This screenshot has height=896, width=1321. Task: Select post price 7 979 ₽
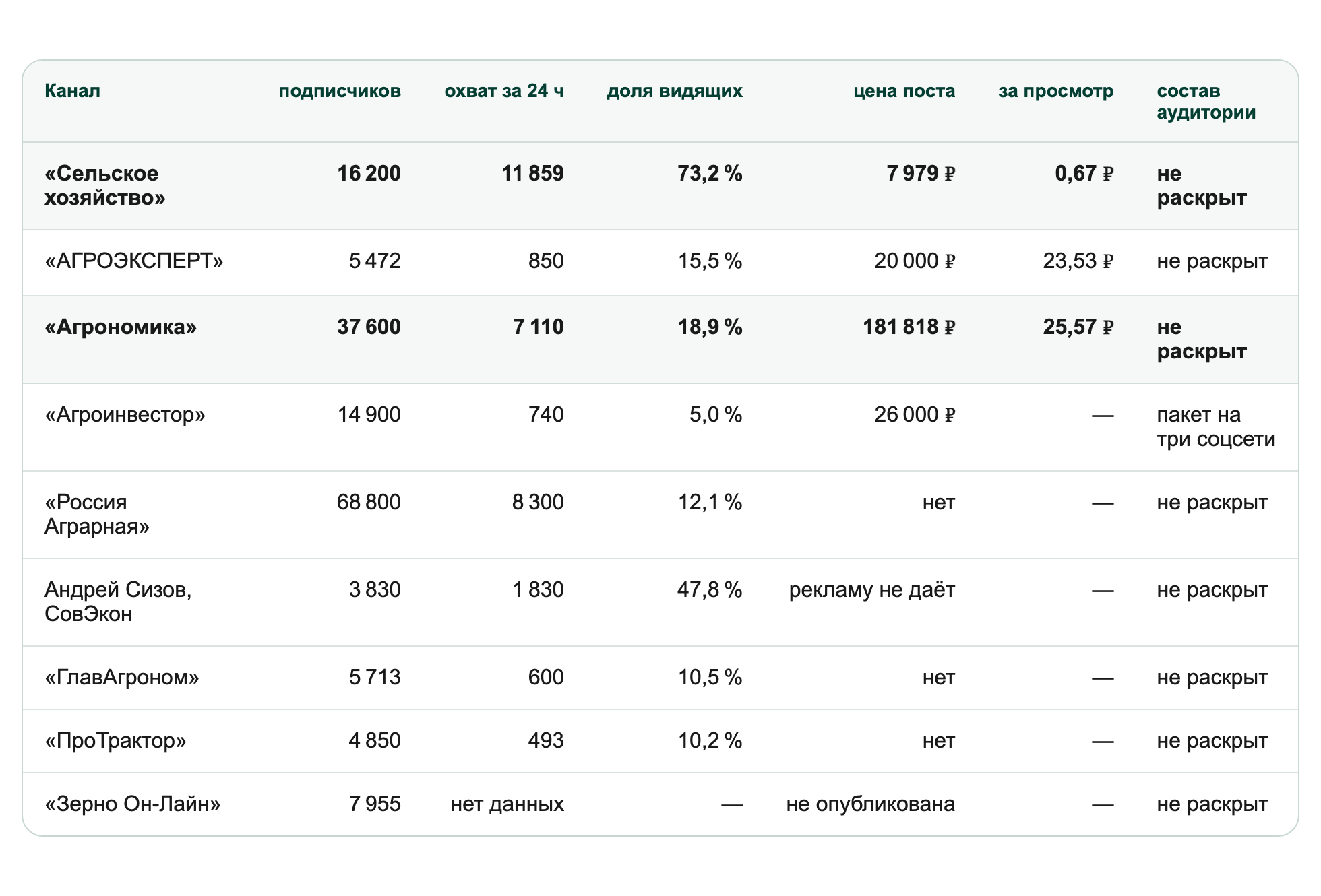point(921,174)
